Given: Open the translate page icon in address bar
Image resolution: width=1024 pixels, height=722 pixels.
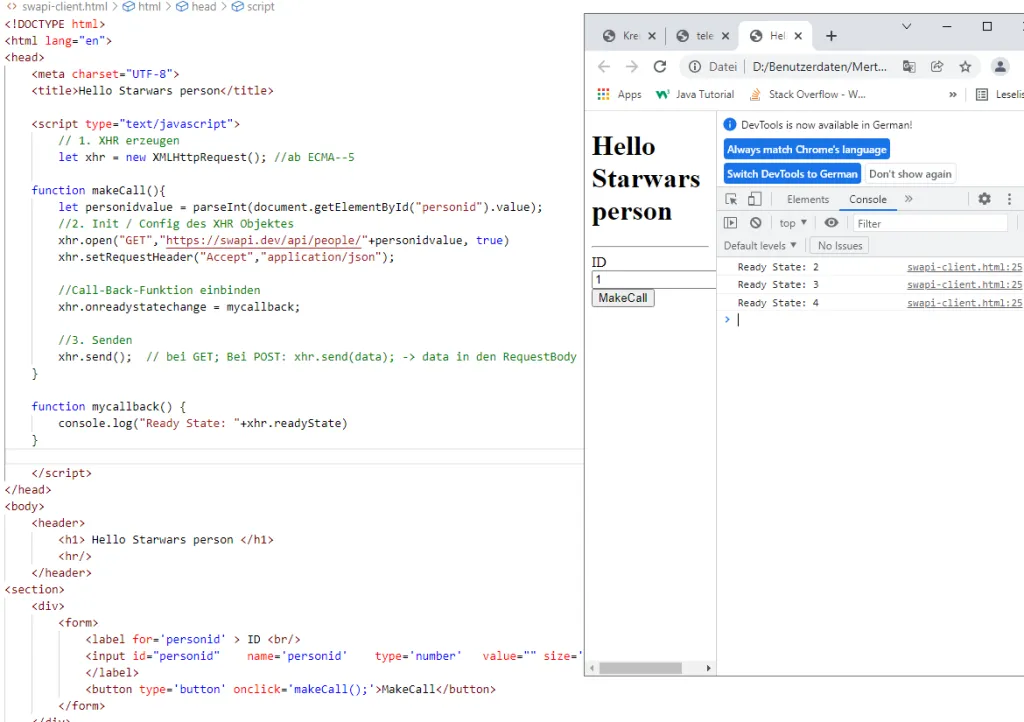Looking at the screenshot, I should click(909, 67).
